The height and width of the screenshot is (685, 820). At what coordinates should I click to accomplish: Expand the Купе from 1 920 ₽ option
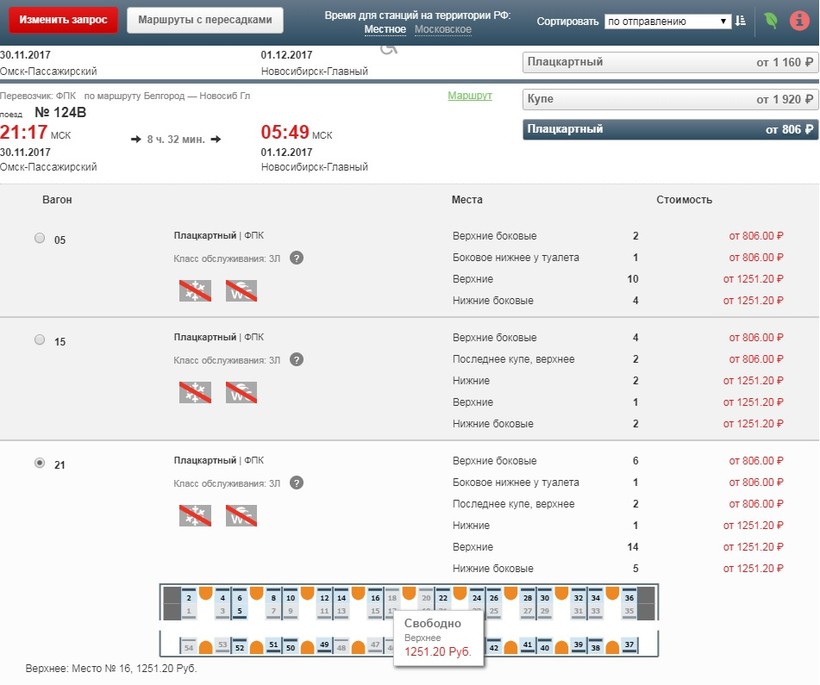click(x=671, y=99)
